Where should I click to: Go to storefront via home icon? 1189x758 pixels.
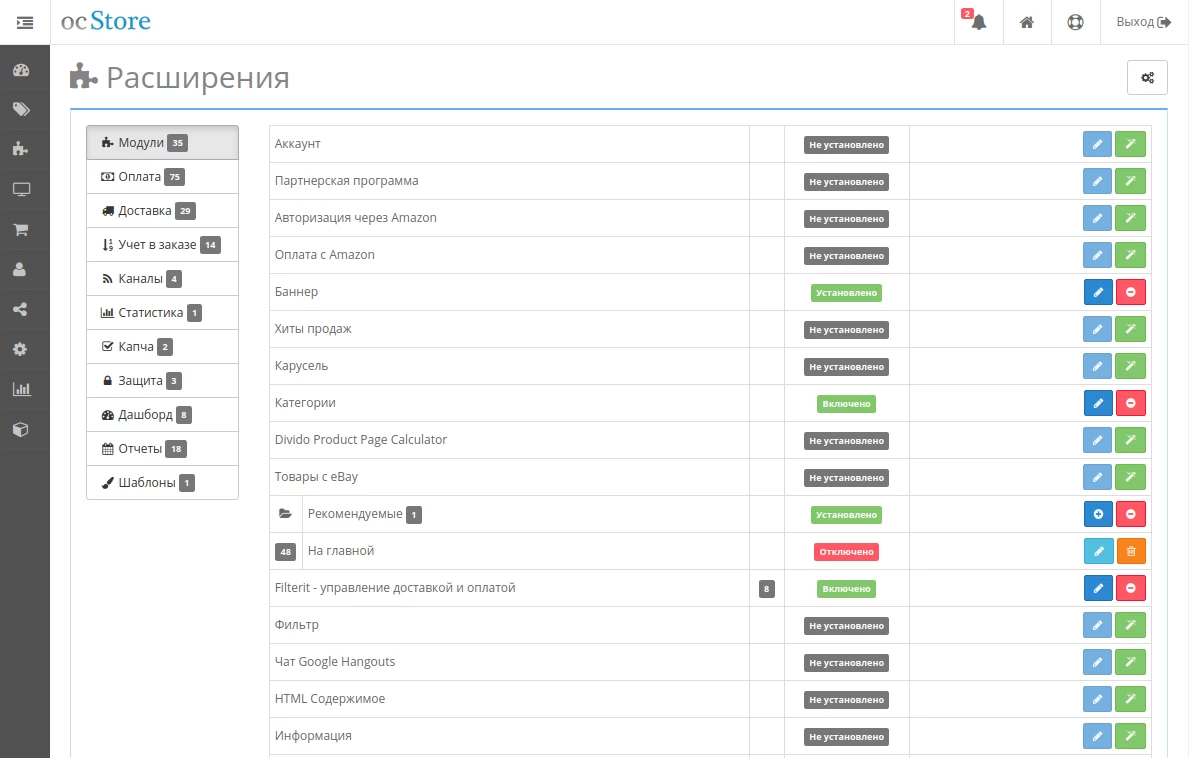click(1027, 22)
